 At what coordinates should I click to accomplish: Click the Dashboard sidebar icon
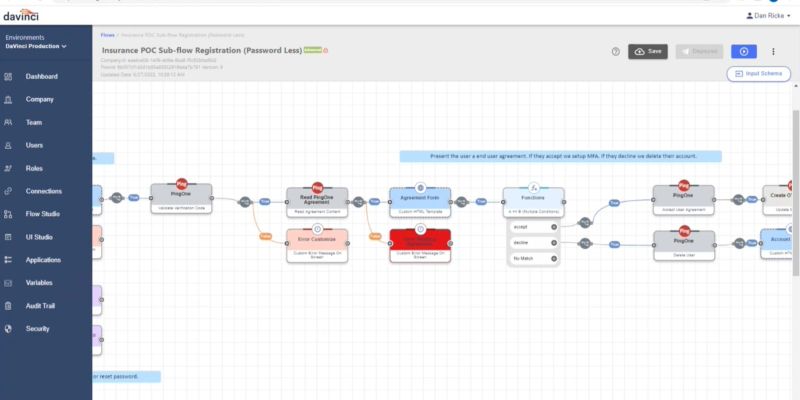8,77
